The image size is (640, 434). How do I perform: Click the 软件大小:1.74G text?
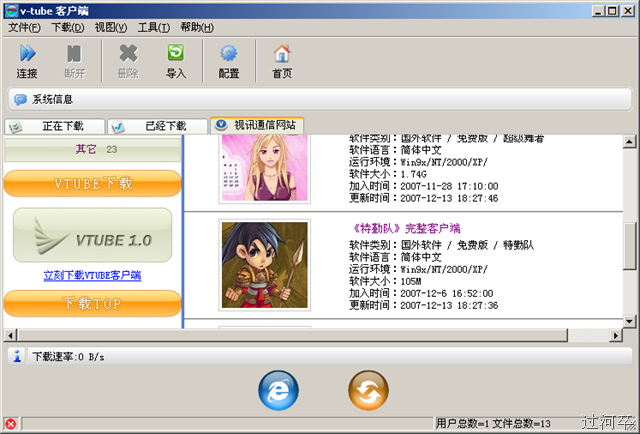(x=388, y=174)
